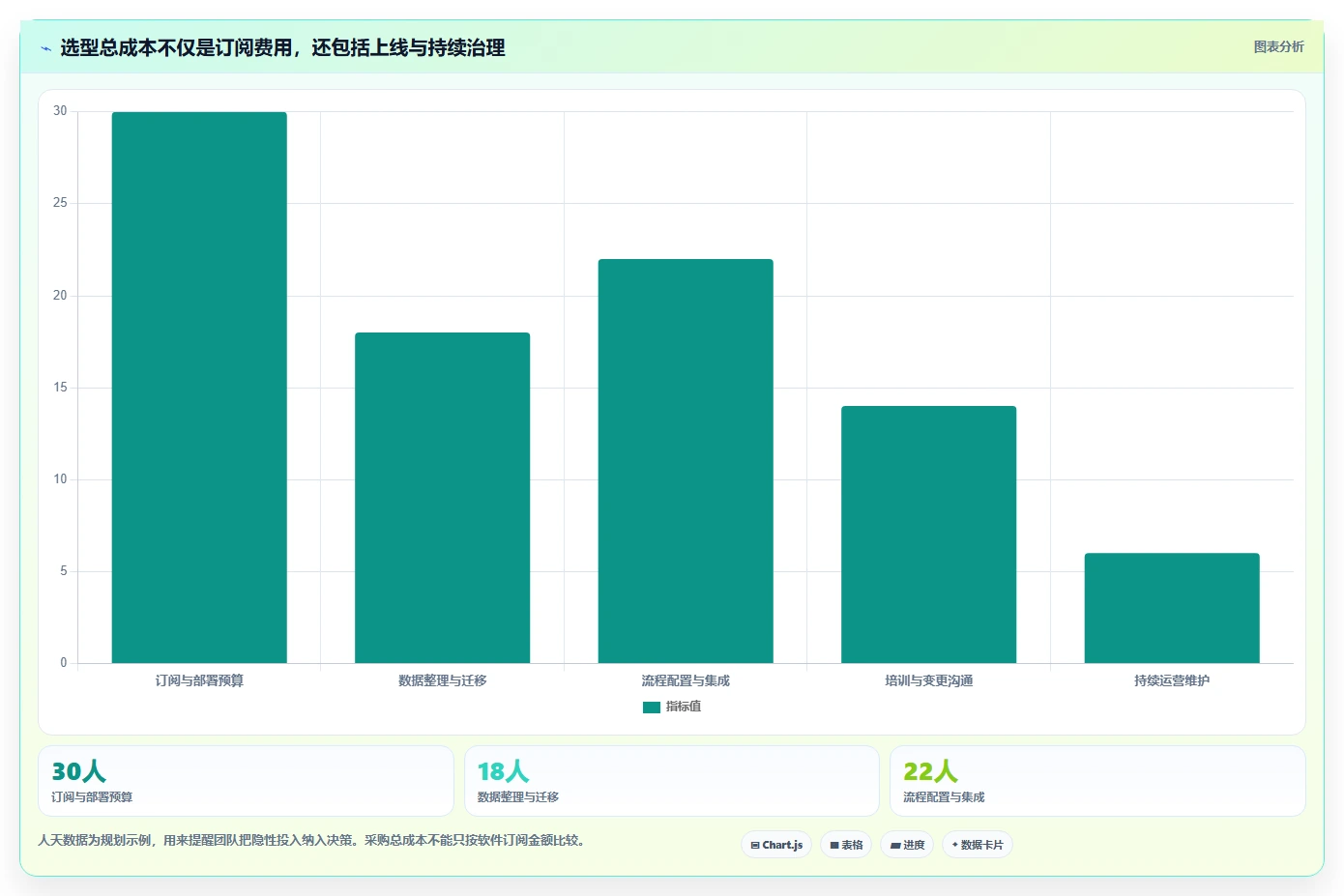Click the 培训与变更沟通 x-axis label

(x=928, y=680)
